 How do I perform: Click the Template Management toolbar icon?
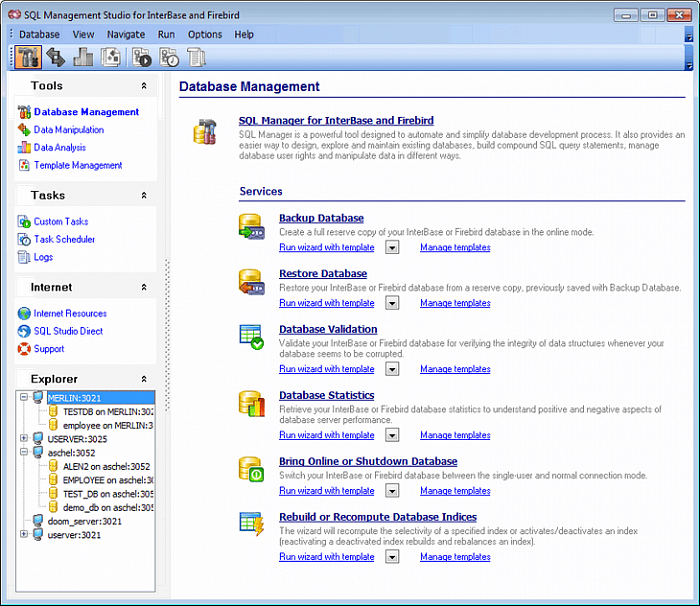pos(111,57)
